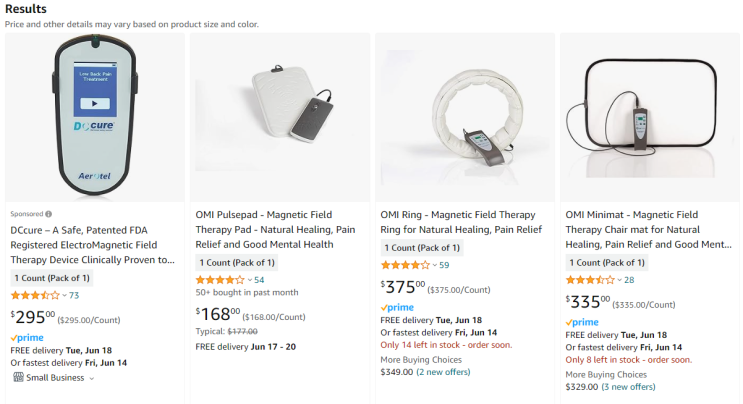This screenshot has width=743, height=404.
Task: Select the OMI Minimat product image
Action: coord(650,117)
